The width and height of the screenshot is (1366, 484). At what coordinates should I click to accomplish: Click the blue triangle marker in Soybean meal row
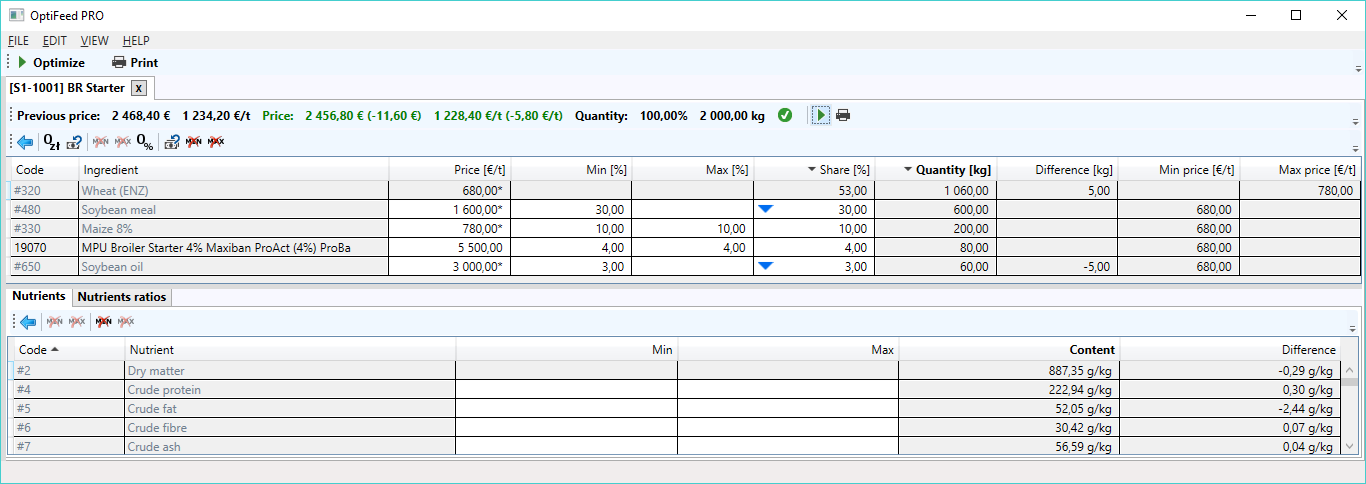pyautogui.click(x=766, y=209)
